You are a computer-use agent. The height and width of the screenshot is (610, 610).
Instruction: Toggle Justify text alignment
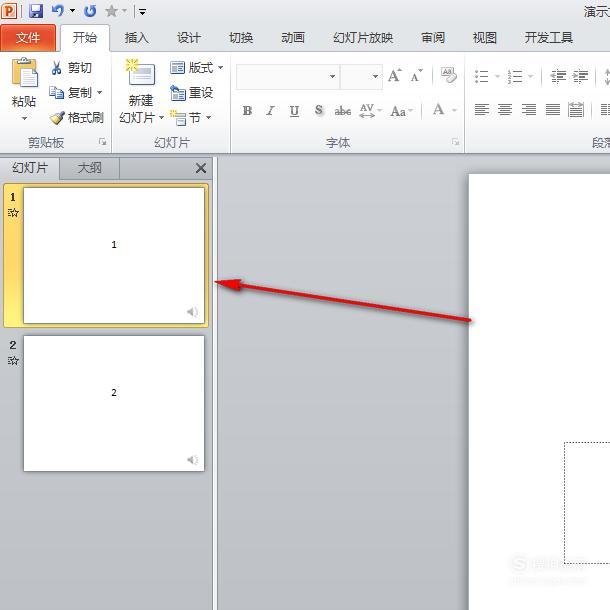[x=552, y=110]
